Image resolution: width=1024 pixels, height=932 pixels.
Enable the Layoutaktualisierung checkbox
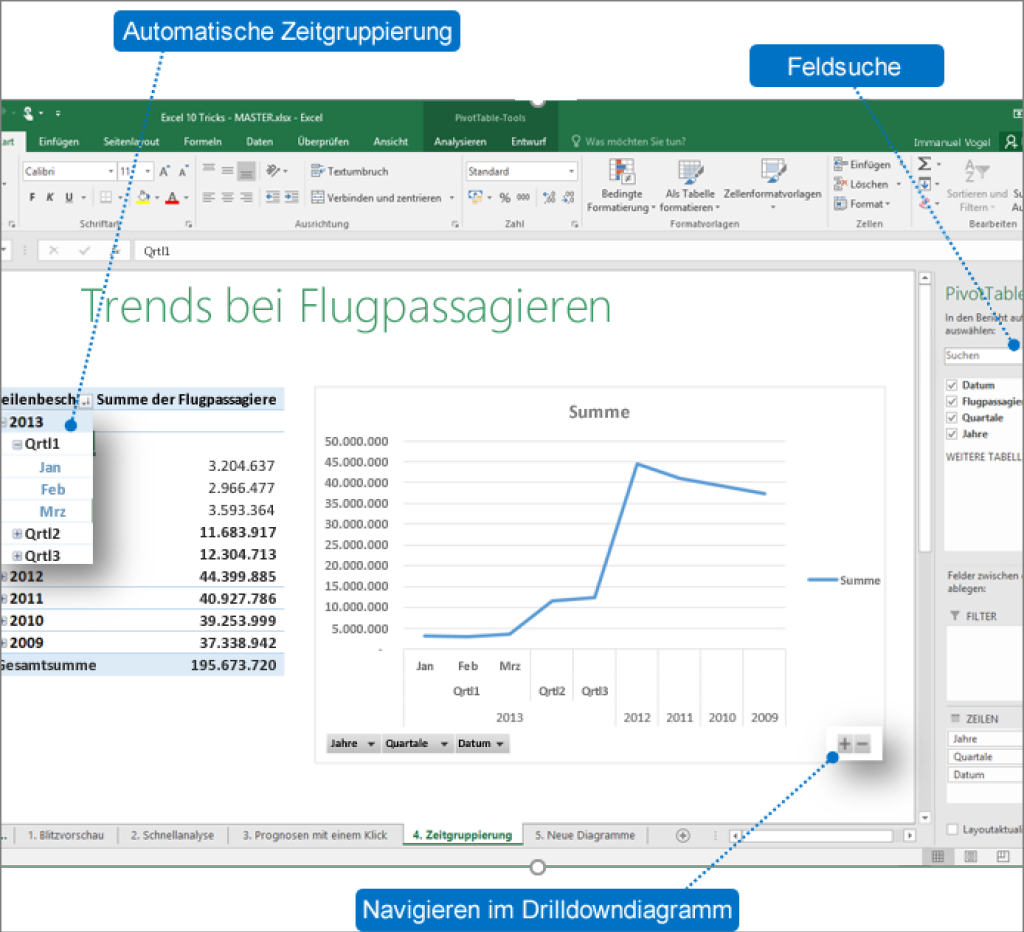952,829
